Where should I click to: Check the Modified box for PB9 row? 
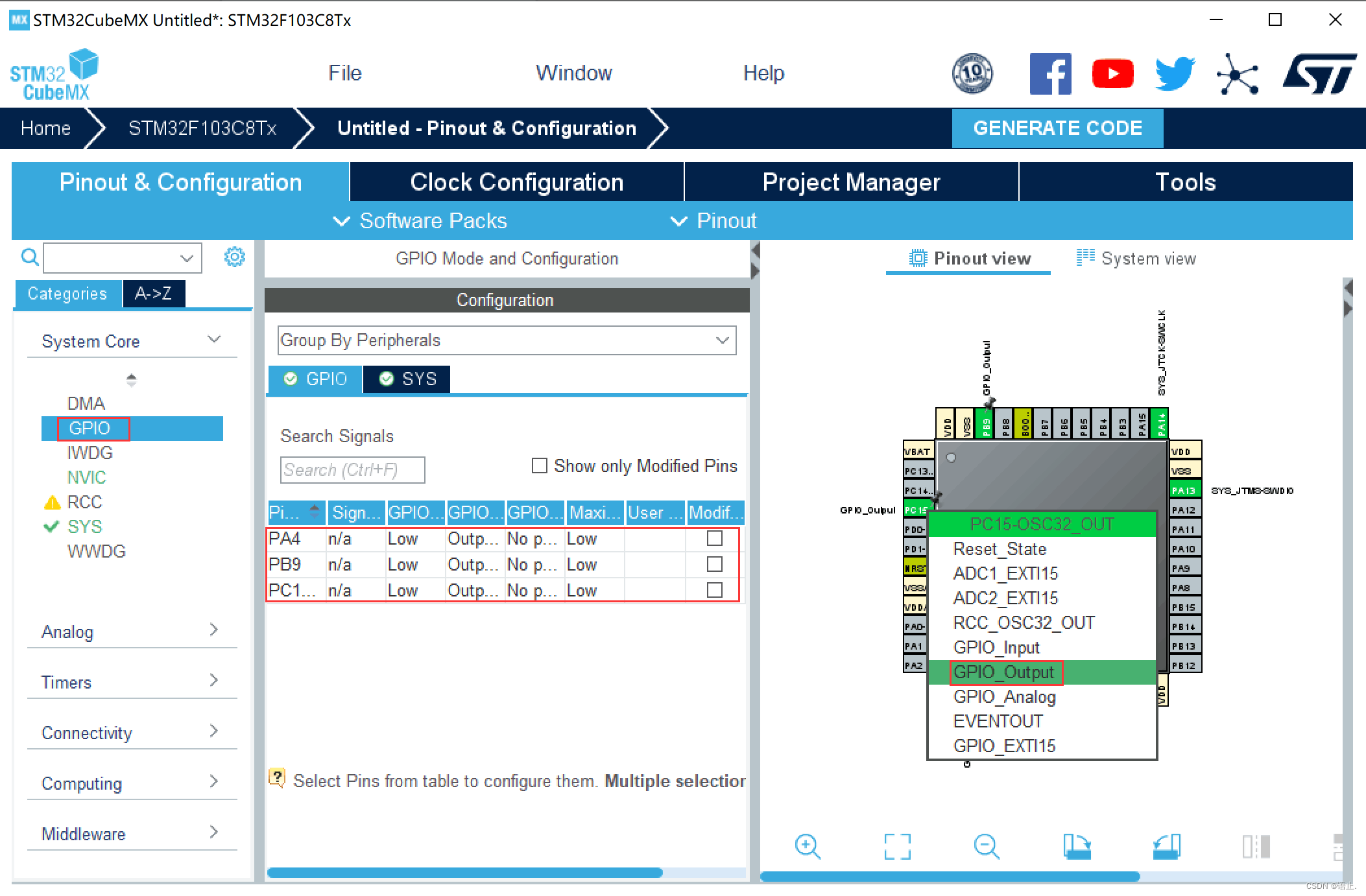(x=714, y=564)
